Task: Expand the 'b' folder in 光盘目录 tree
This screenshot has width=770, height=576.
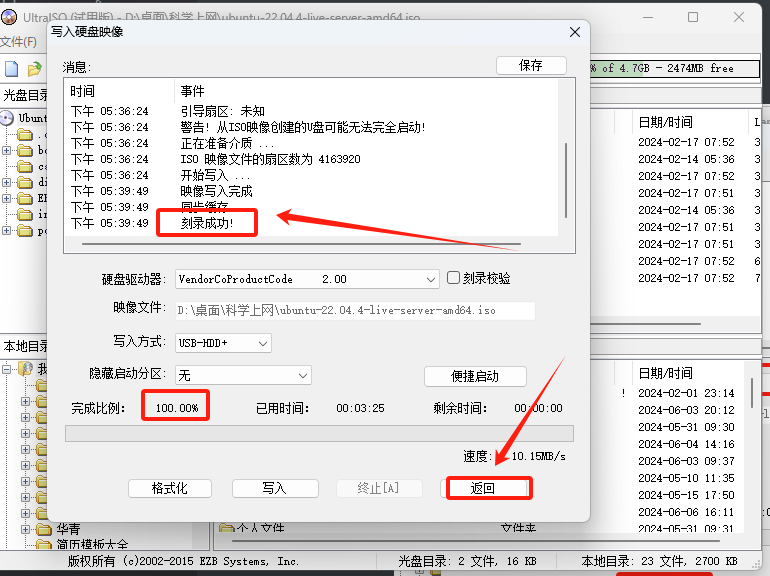Action: (6, 150)
